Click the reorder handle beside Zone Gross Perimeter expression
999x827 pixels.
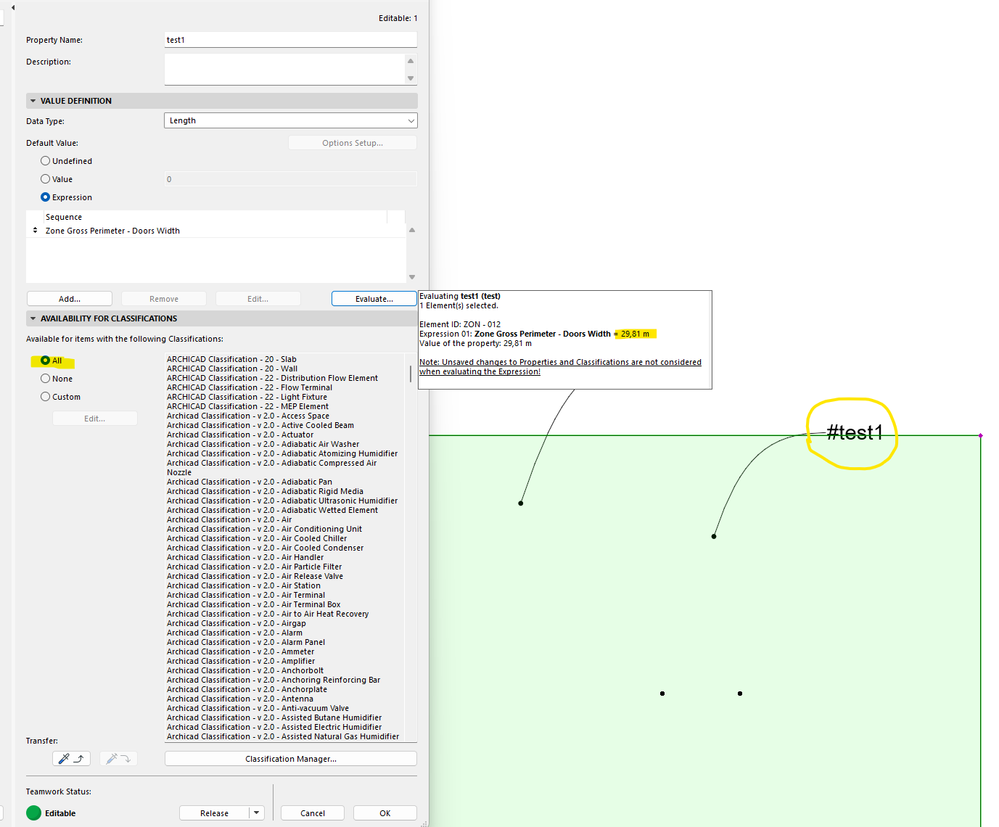pos(33,229)
